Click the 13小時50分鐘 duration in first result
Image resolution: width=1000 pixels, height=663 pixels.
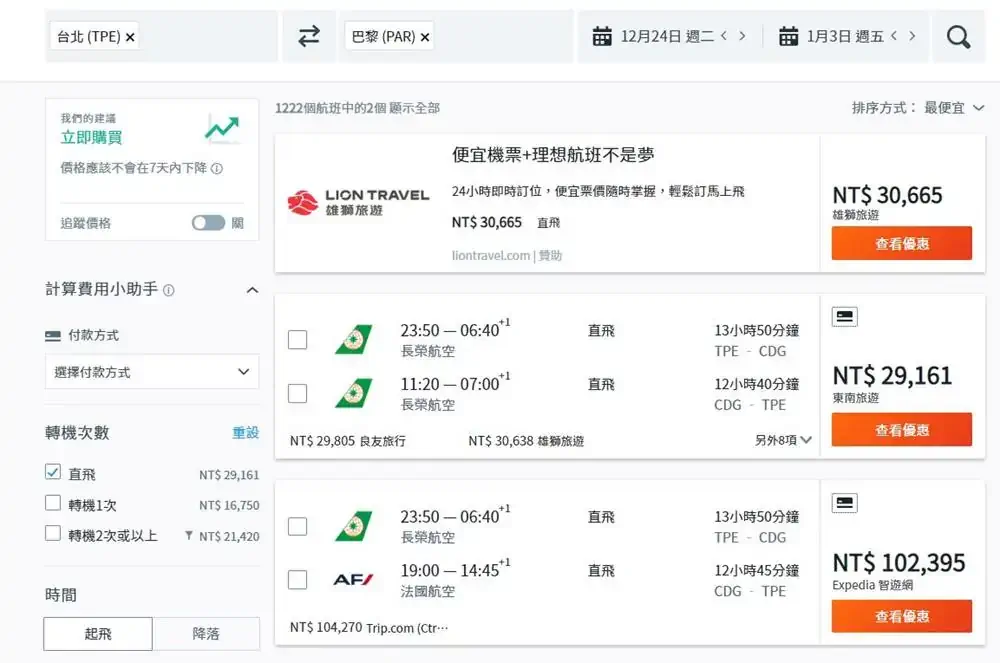[756, 330]
